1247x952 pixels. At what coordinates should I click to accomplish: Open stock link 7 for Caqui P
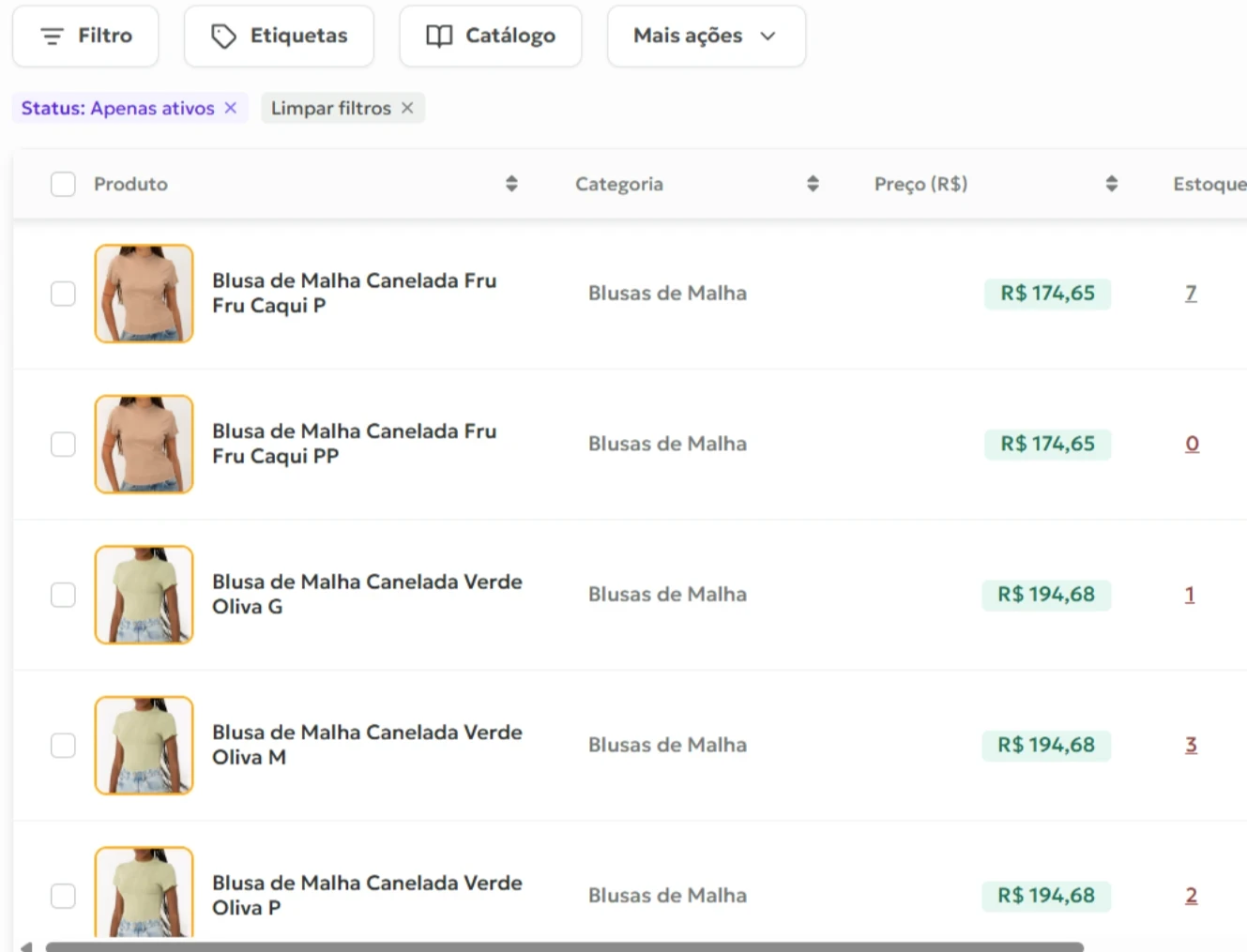(x=1191, y=294)
